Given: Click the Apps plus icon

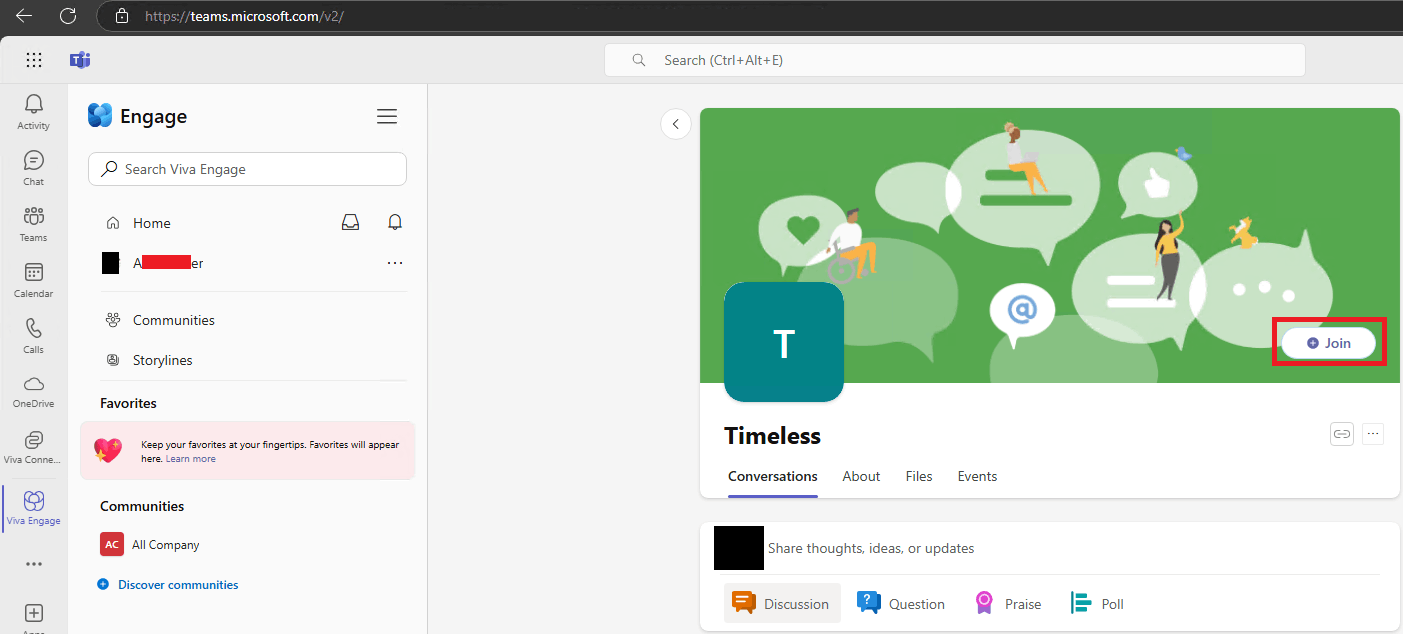Looking at the screenshot, I should click(x=34, y=613).
